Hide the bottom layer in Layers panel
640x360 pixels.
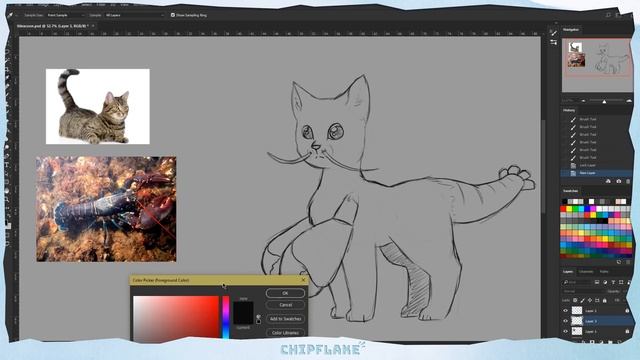pos(566,331)
